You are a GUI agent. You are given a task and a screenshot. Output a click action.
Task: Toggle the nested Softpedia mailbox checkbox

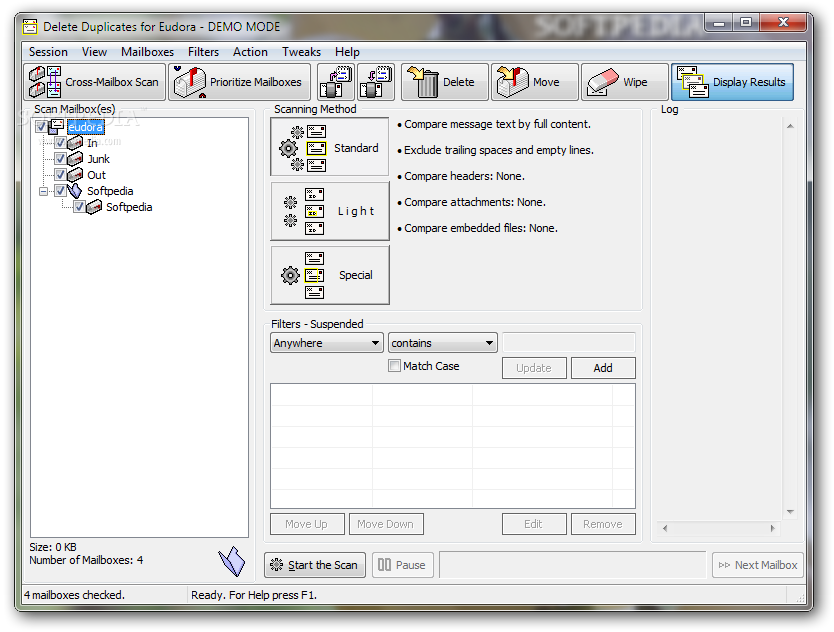point(79,207)
